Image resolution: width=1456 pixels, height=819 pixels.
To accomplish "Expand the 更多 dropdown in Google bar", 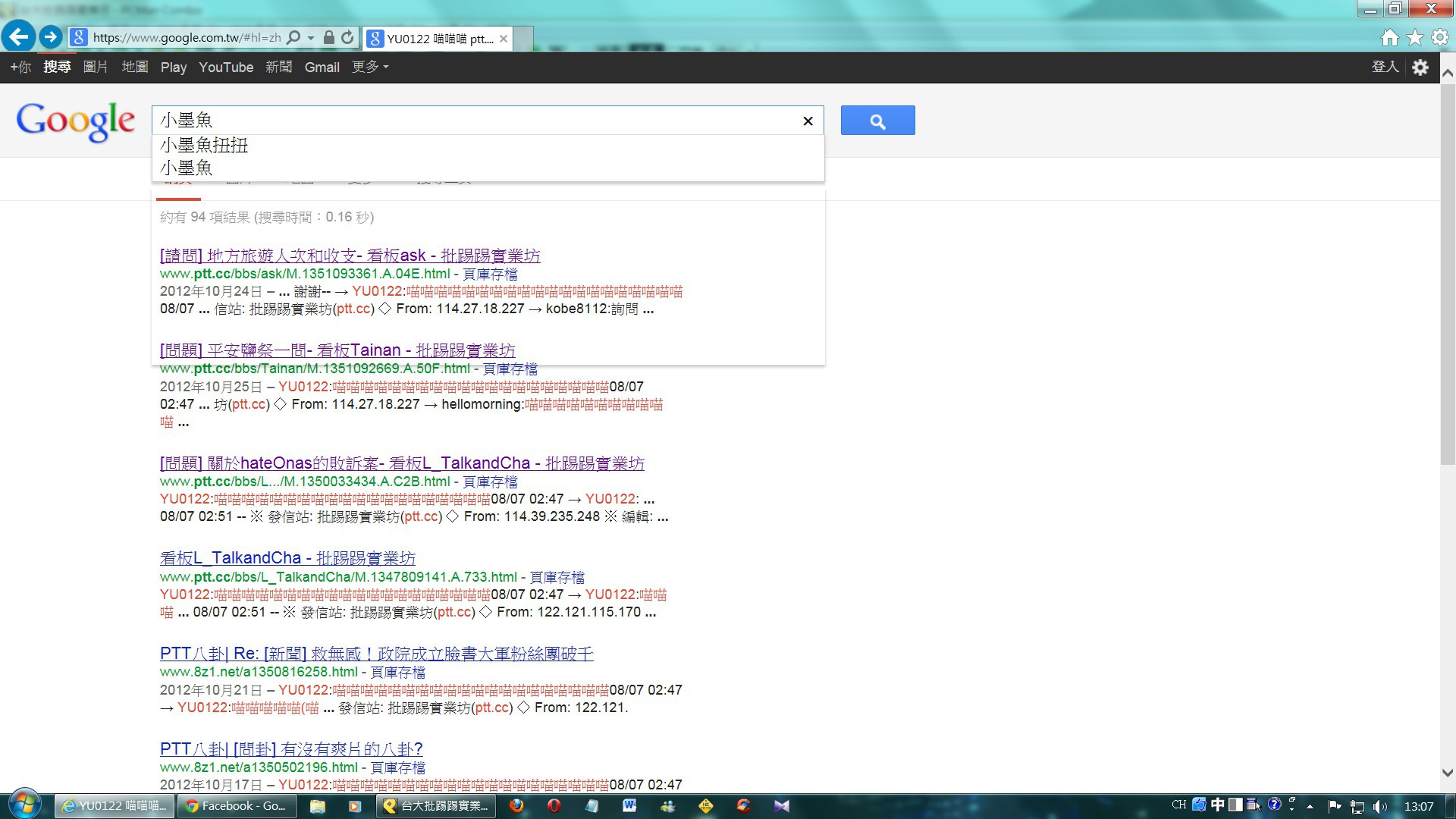I will coord(370,67).
